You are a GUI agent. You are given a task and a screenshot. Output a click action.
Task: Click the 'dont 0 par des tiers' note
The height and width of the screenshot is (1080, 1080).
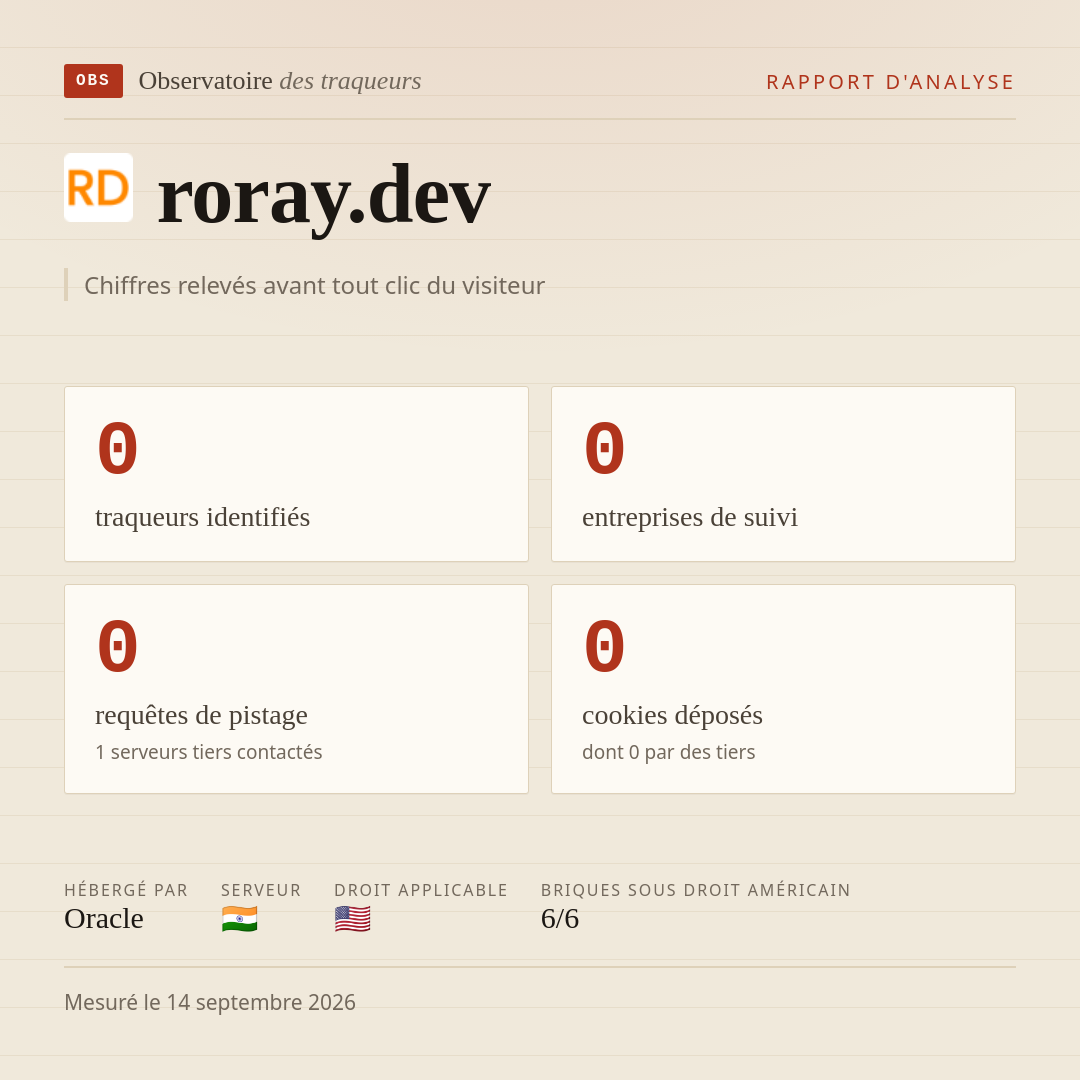point(668,752)
